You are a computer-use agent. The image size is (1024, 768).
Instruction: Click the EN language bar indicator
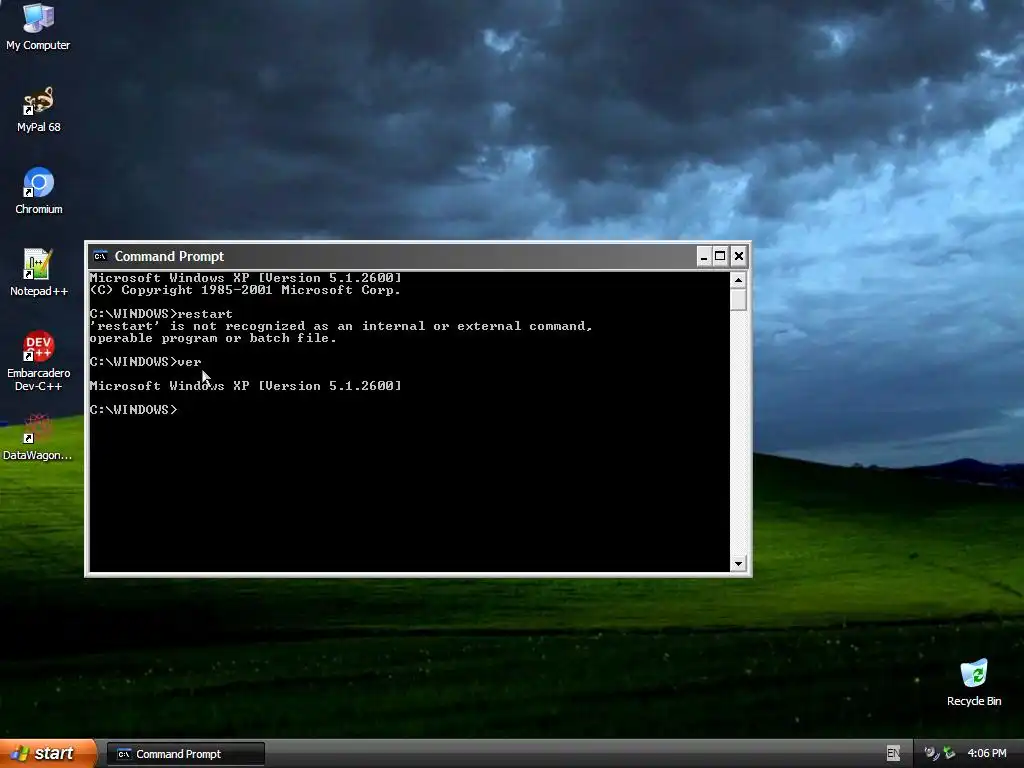tap(893, 754)
